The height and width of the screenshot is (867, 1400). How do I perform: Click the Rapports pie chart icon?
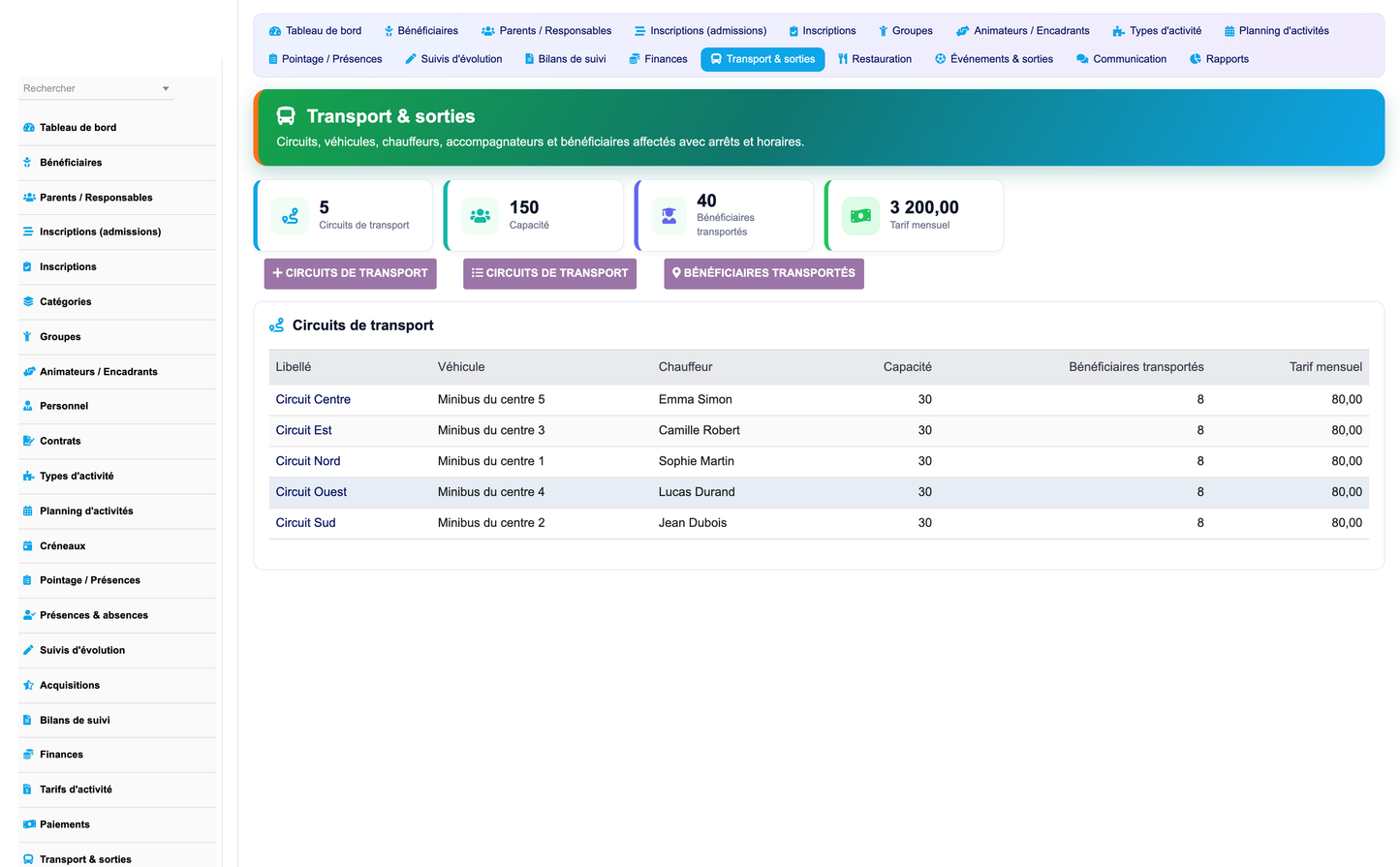(1196, 59)
